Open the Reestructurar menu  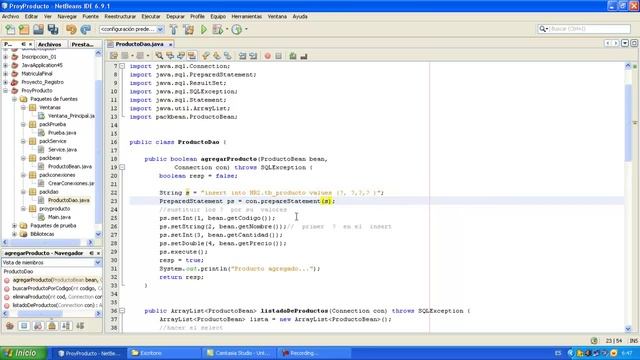(x=120, y=16)
